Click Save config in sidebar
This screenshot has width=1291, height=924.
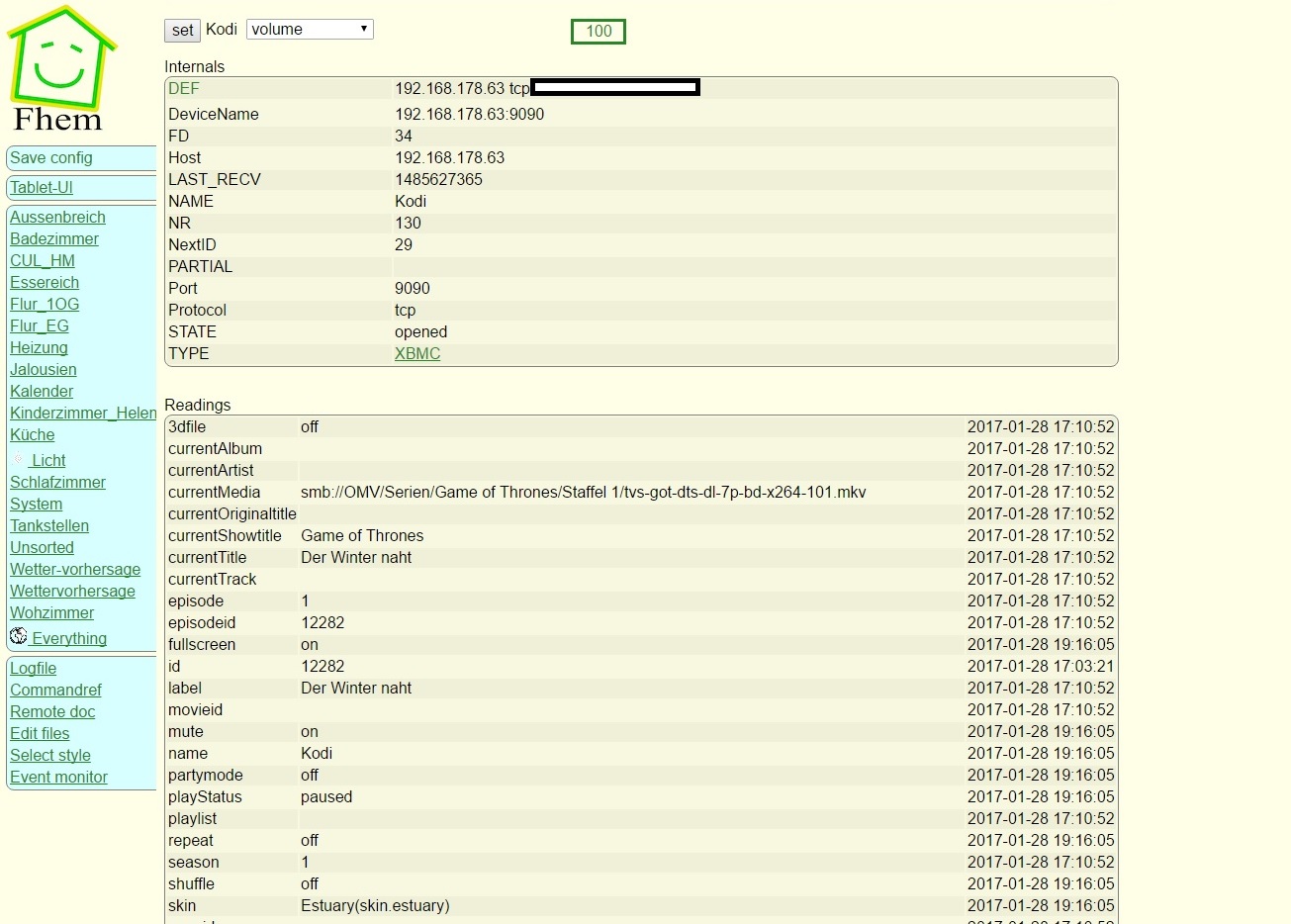click(x=51, y=158)
